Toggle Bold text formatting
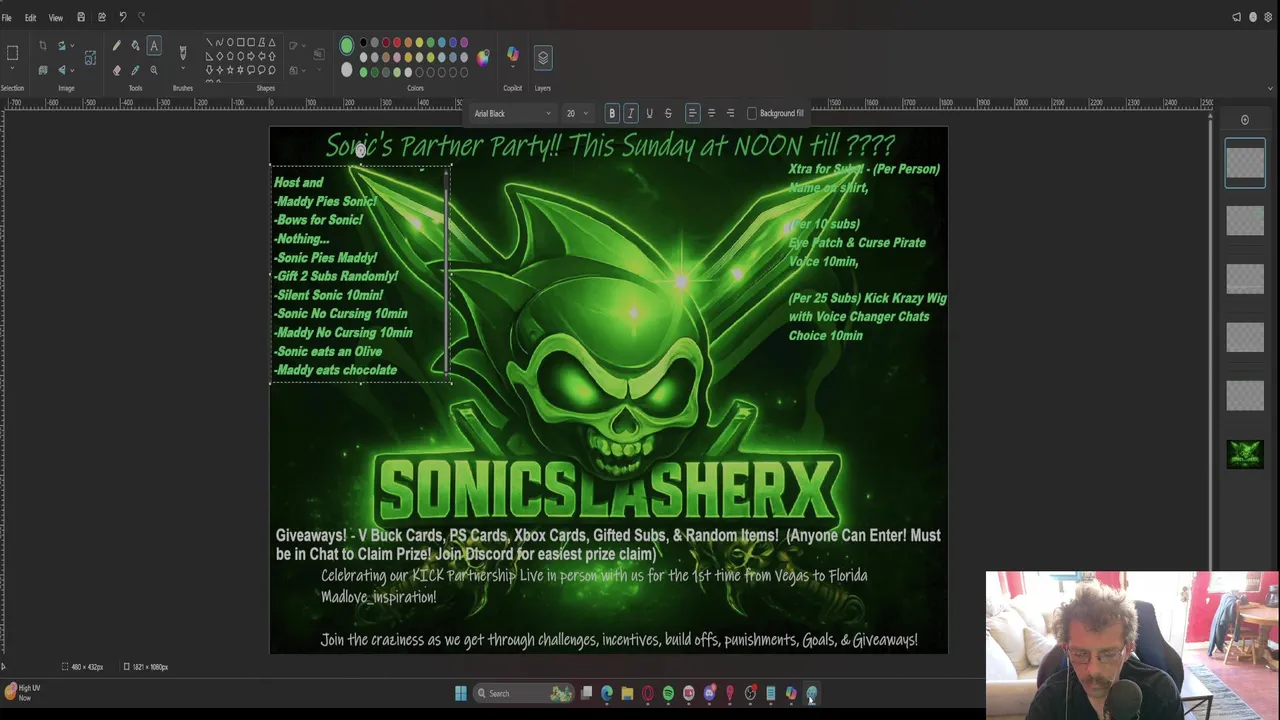The height and width of the screenshot is (720, 1280). tap(612, 113)
